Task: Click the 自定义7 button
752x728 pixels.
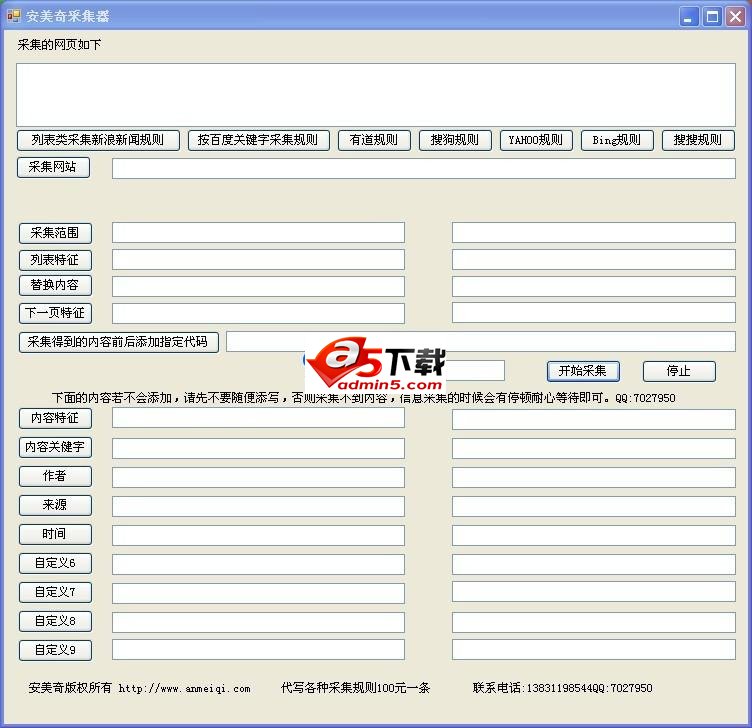Action: coord(55,592)
